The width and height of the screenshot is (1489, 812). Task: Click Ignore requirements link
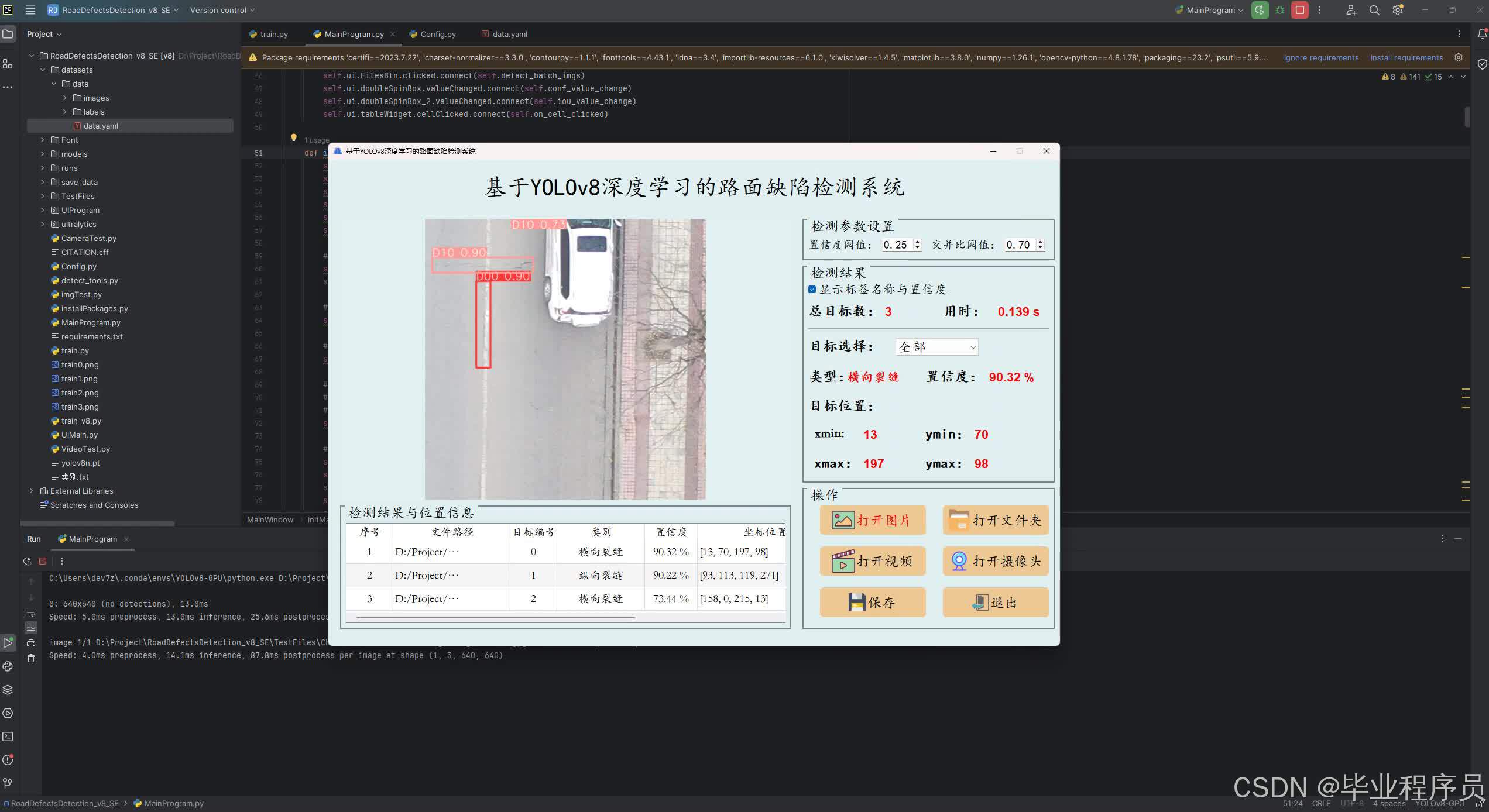click(1321, 57)
